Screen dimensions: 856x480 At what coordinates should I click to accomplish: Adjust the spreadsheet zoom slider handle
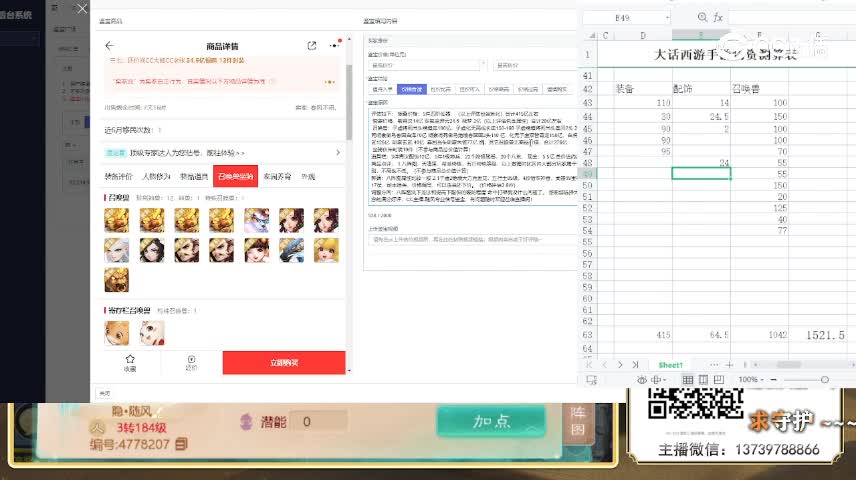pyautogui.click(x=825, y=380)
